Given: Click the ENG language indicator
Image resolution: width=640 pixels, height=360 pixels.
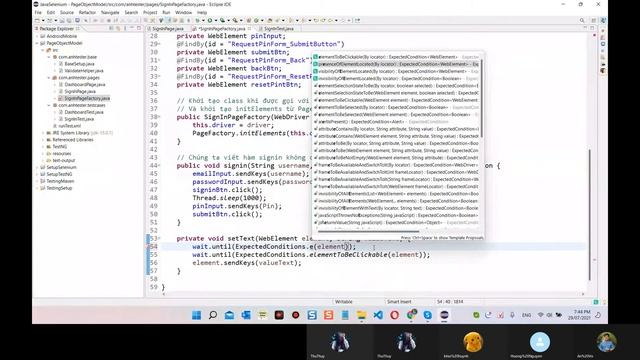Looking at the screenshot, I should (x=527, y=315).
